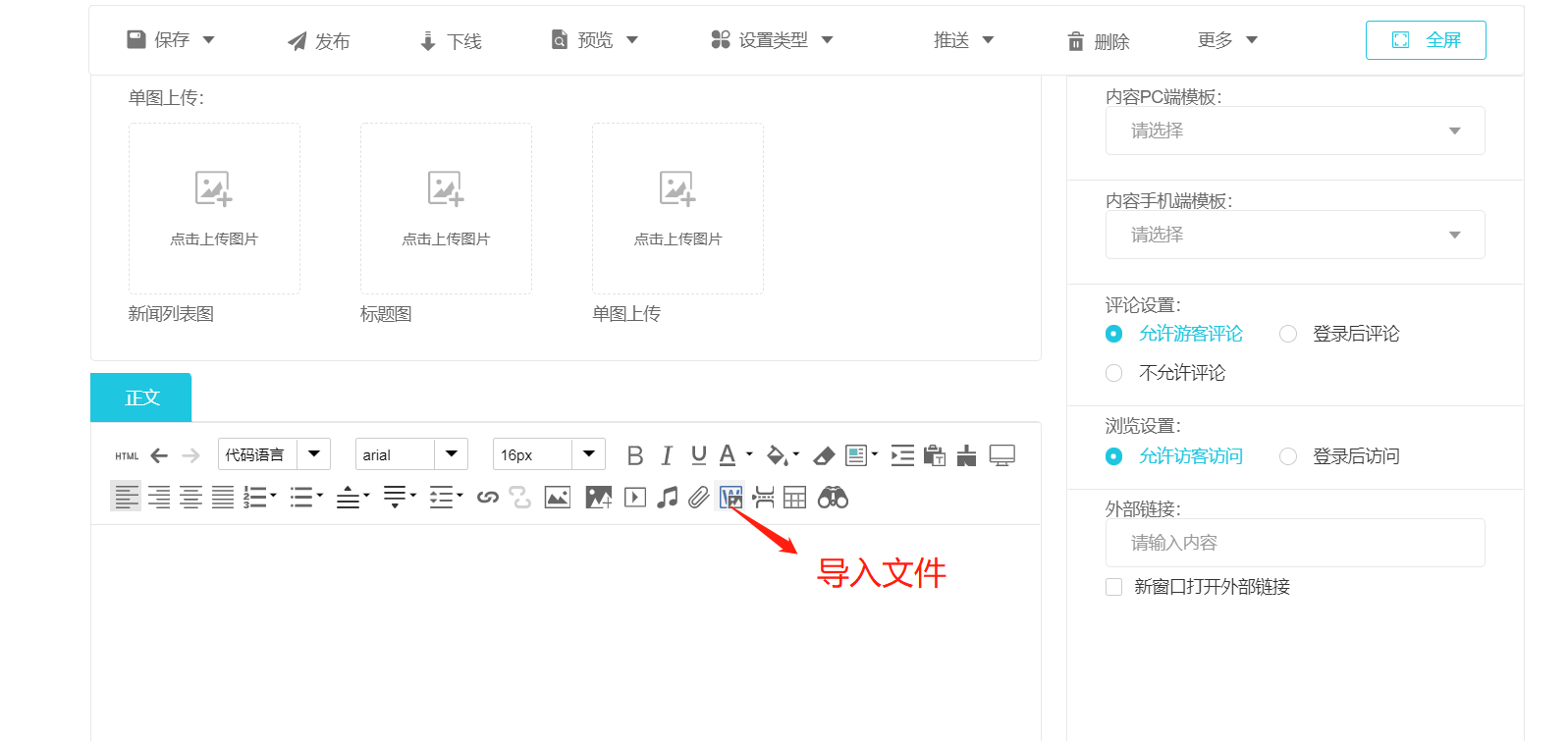Choose 不允许评论 radio option

(x=1113, y=373)
